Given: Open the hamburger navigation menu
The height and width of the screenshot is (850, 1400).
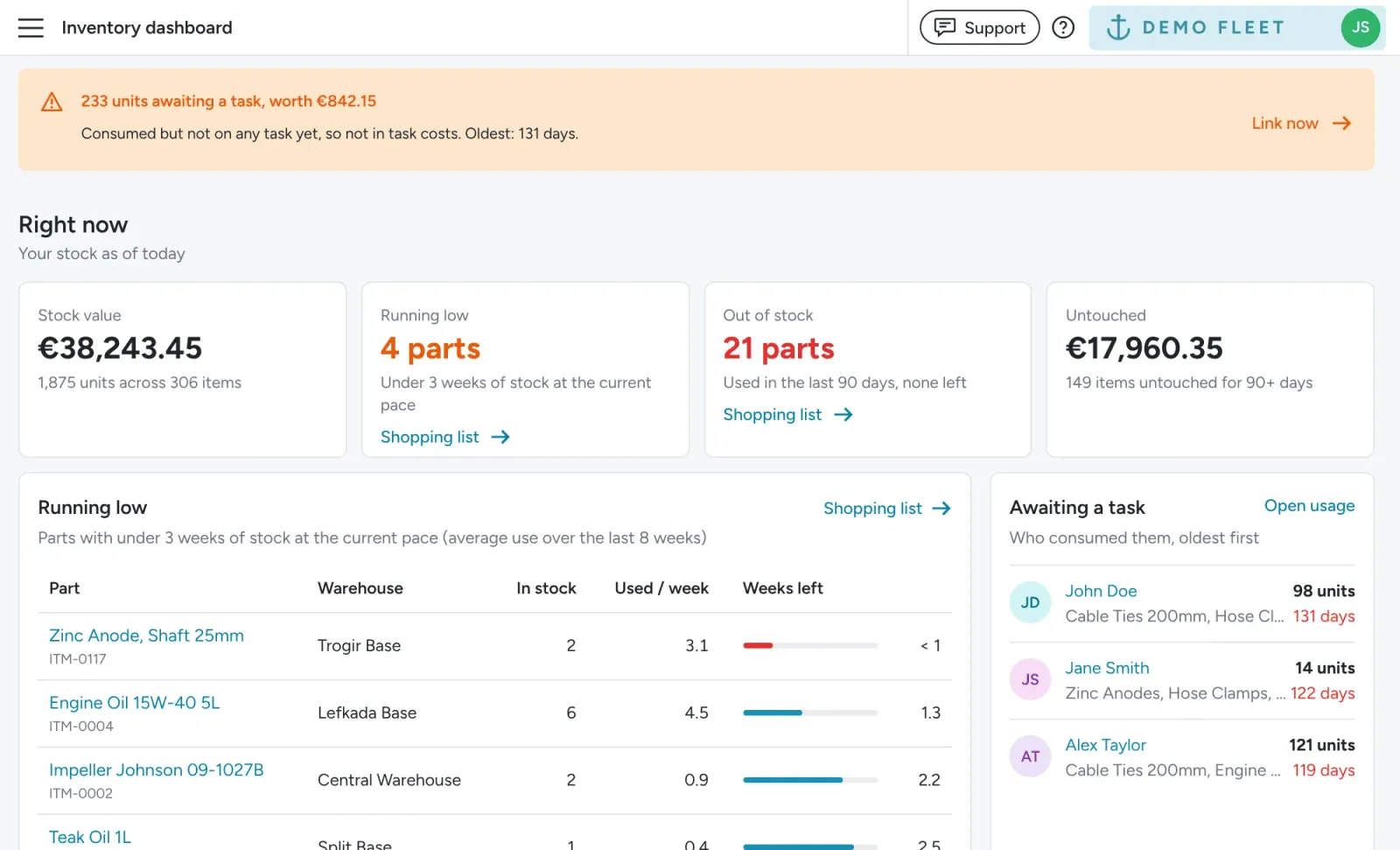Looking at the screenshot, I should pos(31,28).
